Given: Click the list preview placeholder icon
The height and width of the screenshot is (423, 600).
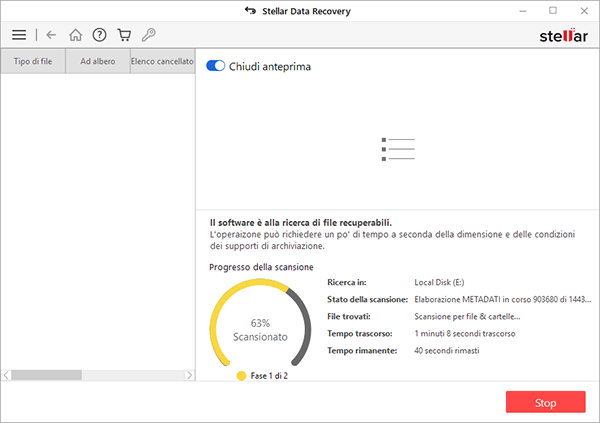Looking at the screenshot, I should pyautogui.click(x=398, y=149).
